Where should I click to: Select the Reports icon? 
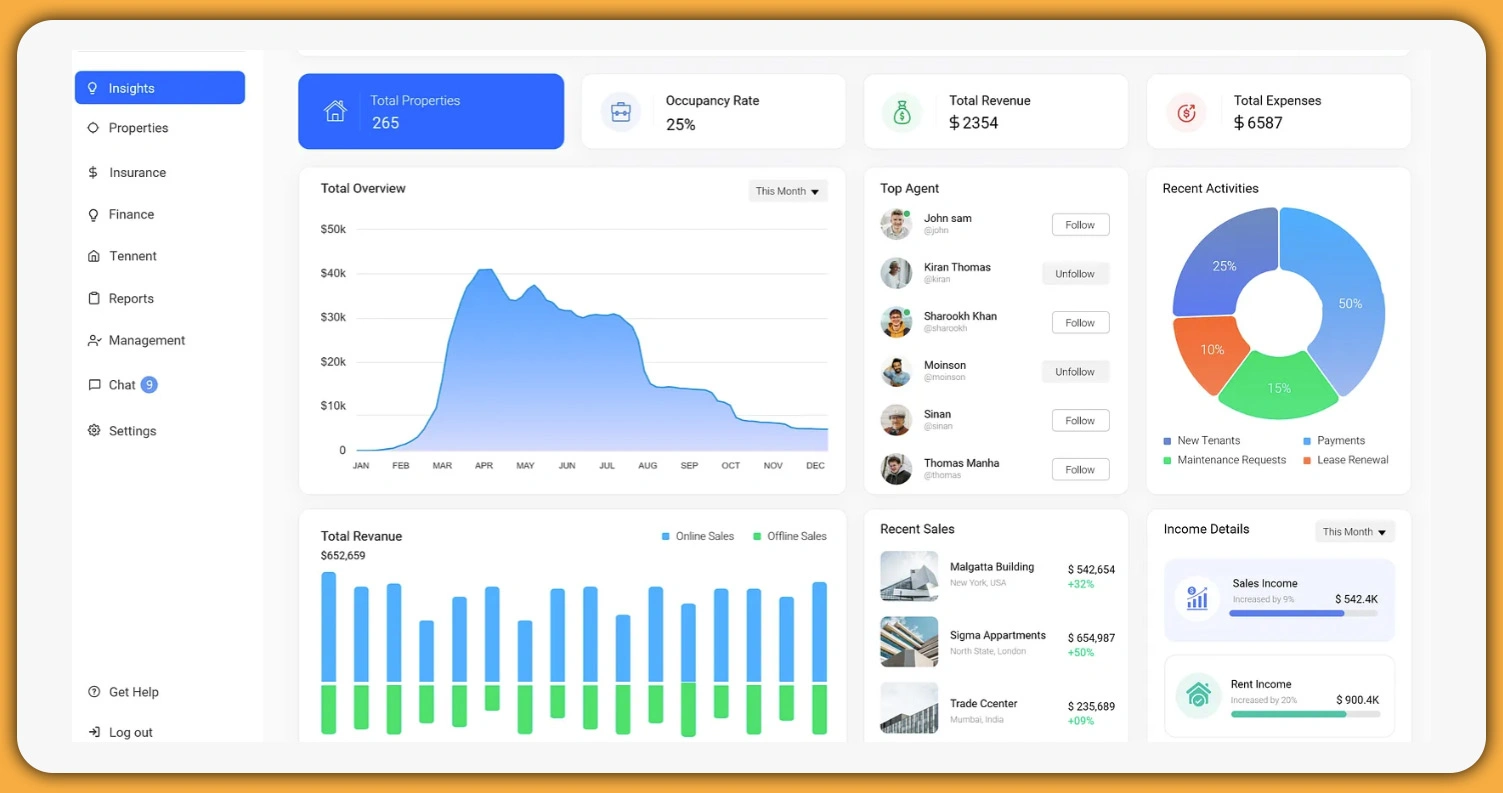tap(91, 298)
